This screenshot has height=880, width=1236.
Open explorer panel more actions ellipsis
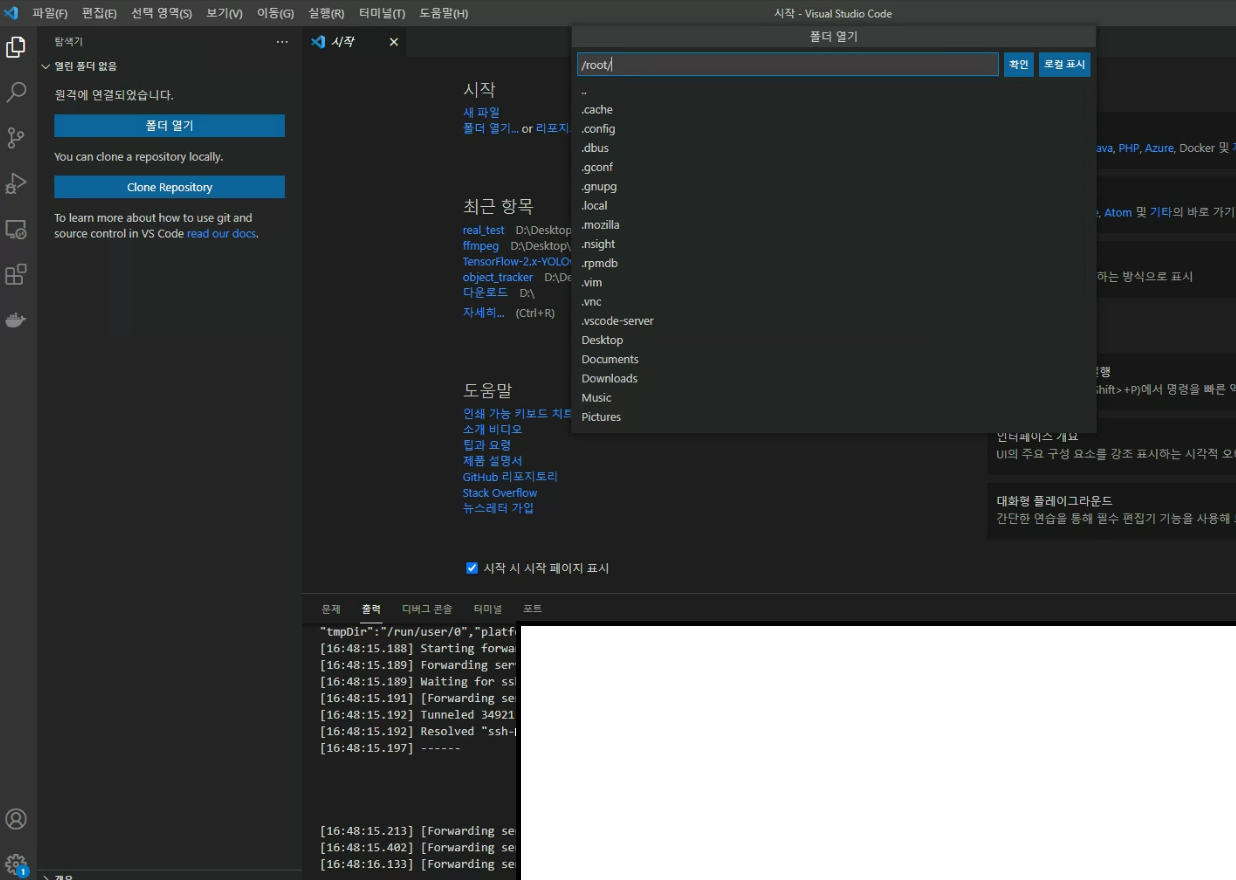[282, 42]
